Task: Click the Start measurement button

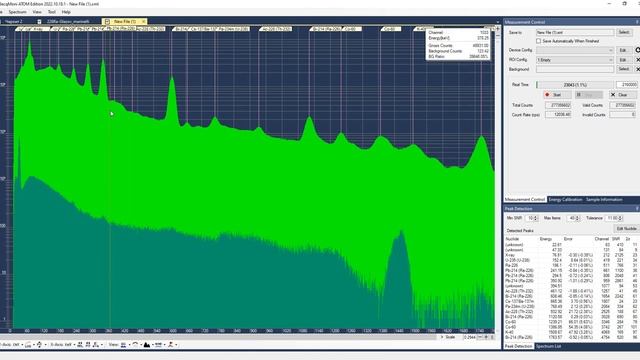Action: (x=557, y=95)
